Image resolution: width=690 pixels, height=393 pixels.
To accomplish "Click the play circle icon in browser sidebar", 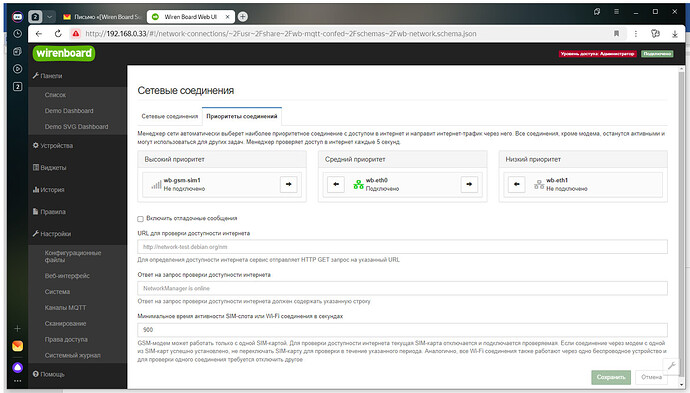I will click(x=18, y=69).
